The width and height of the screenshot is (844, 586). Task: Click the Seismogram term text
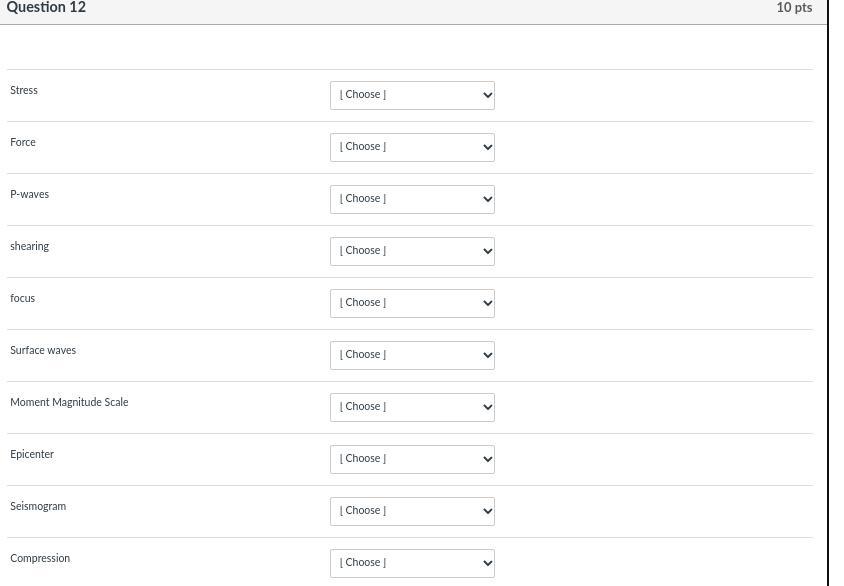[x=38, y=506]
